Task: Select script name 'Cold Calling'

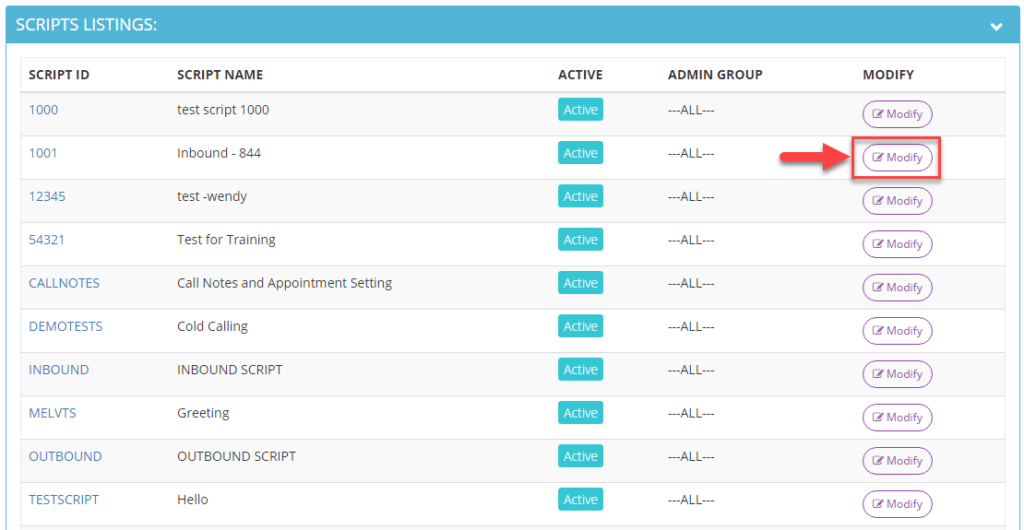Action: point(212,326)
